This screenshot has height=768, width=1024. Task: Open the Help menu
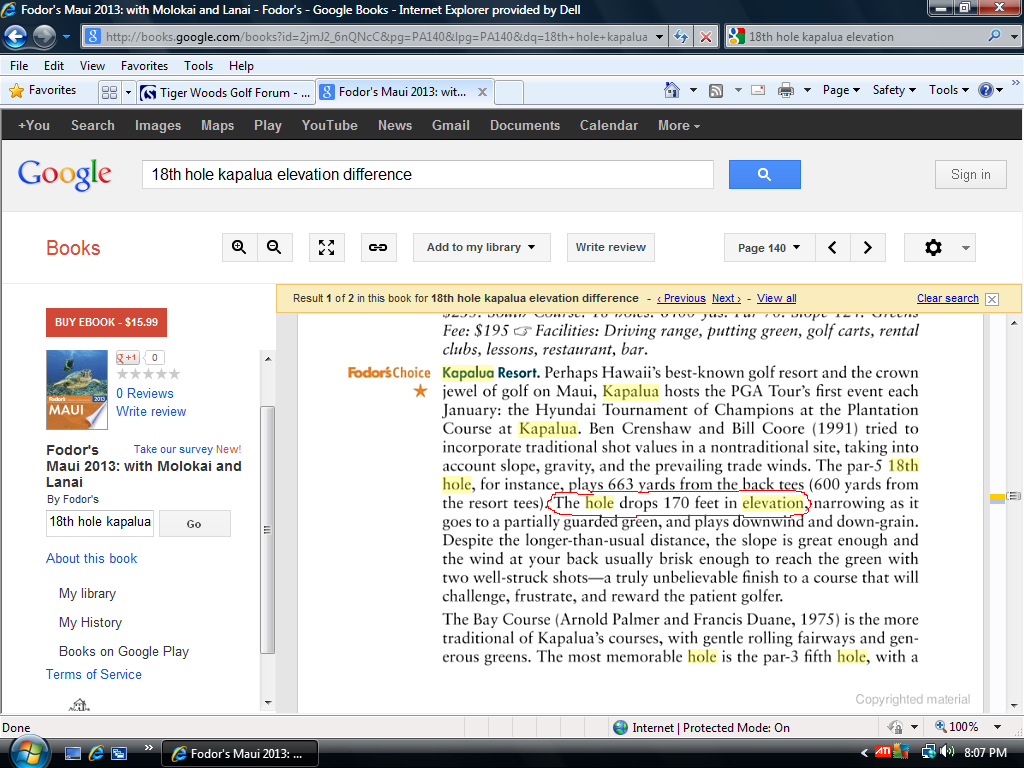pos(241,66)
